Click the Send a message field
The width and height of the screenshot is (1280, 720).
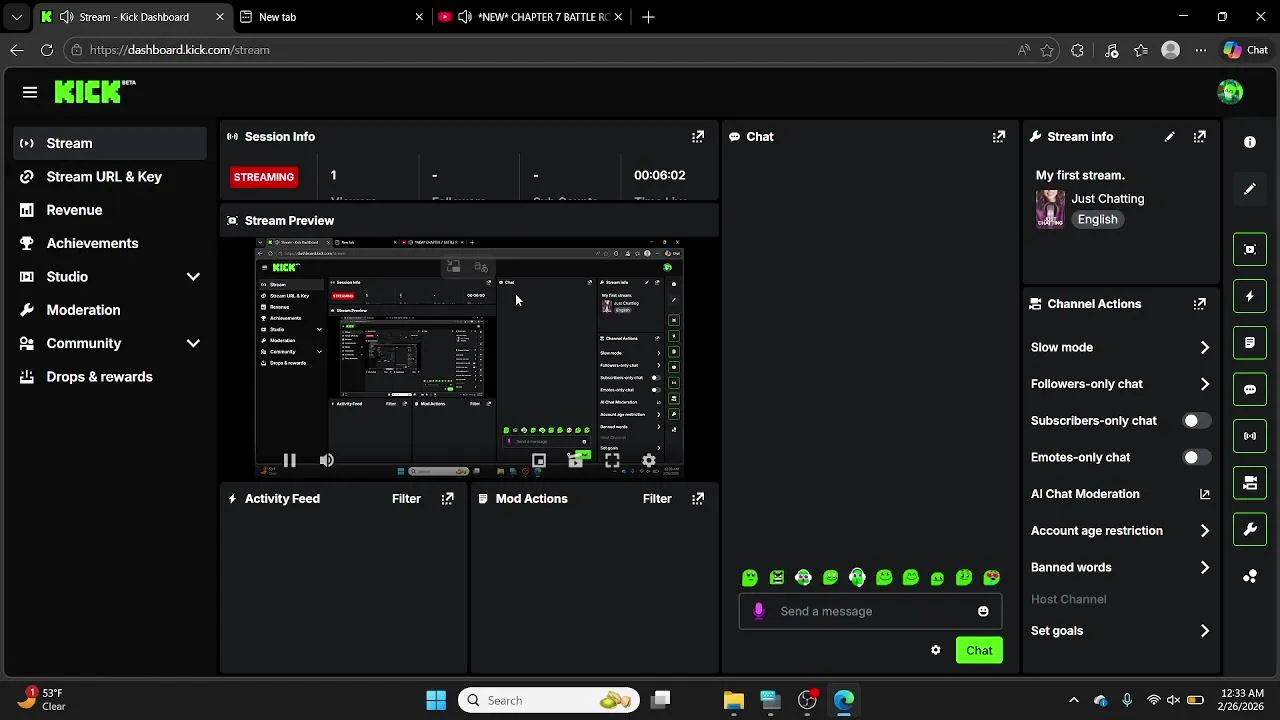[x=870, y=611]
